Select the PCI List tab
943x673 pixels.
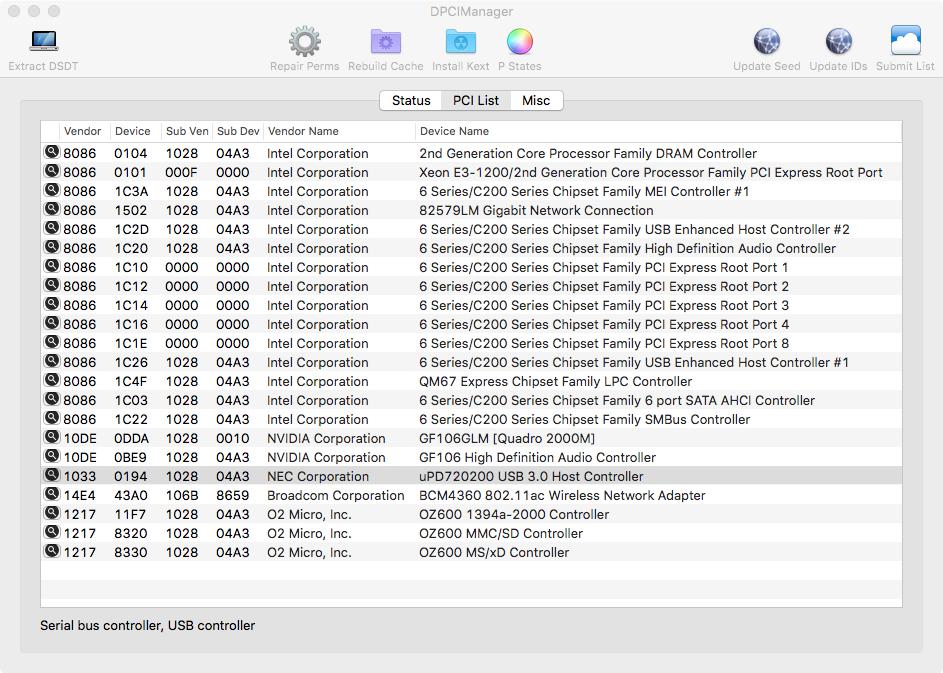tap(476, 101)
